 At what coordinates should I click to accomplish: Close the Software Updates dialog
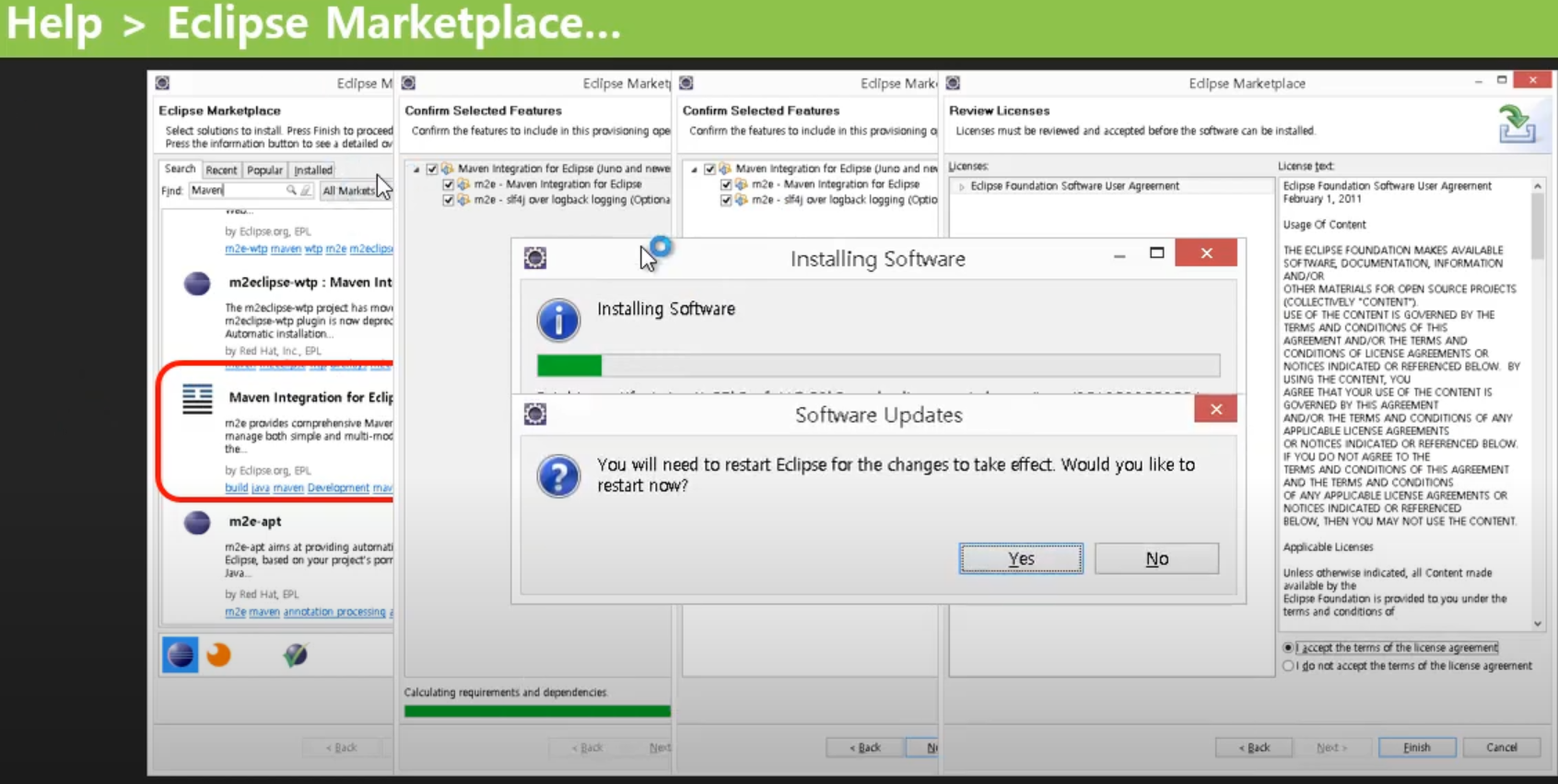[1215, 409]
